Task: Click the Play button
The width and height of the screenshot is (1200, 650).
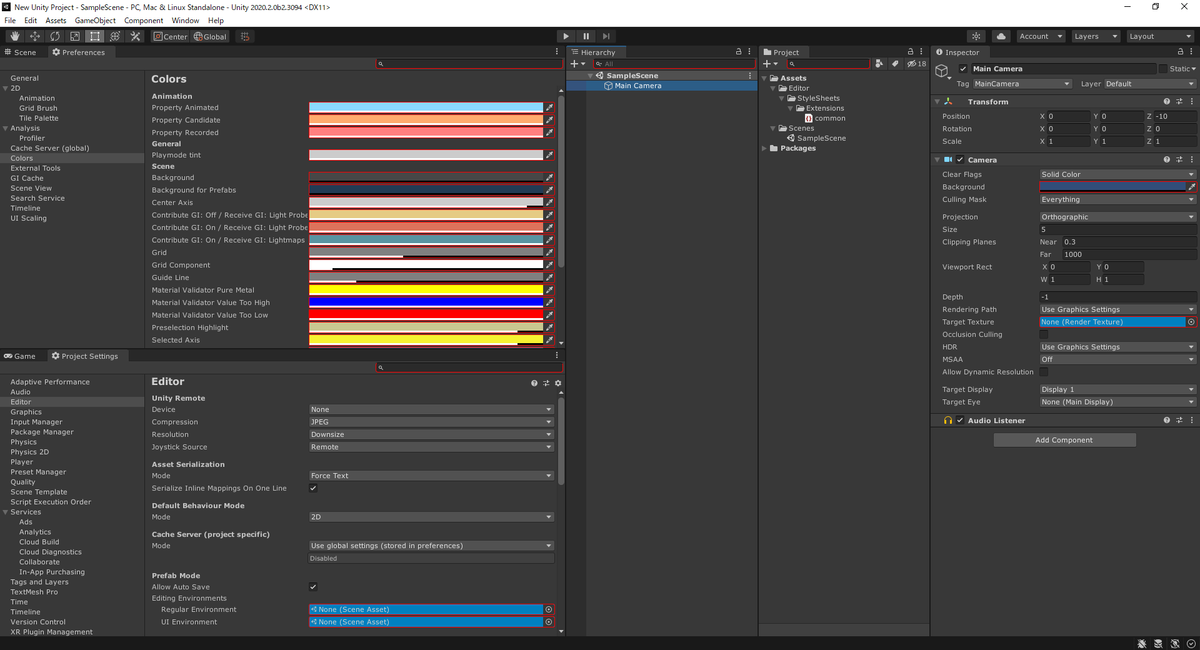Action: pyautogui.click(x=567, y=36)
